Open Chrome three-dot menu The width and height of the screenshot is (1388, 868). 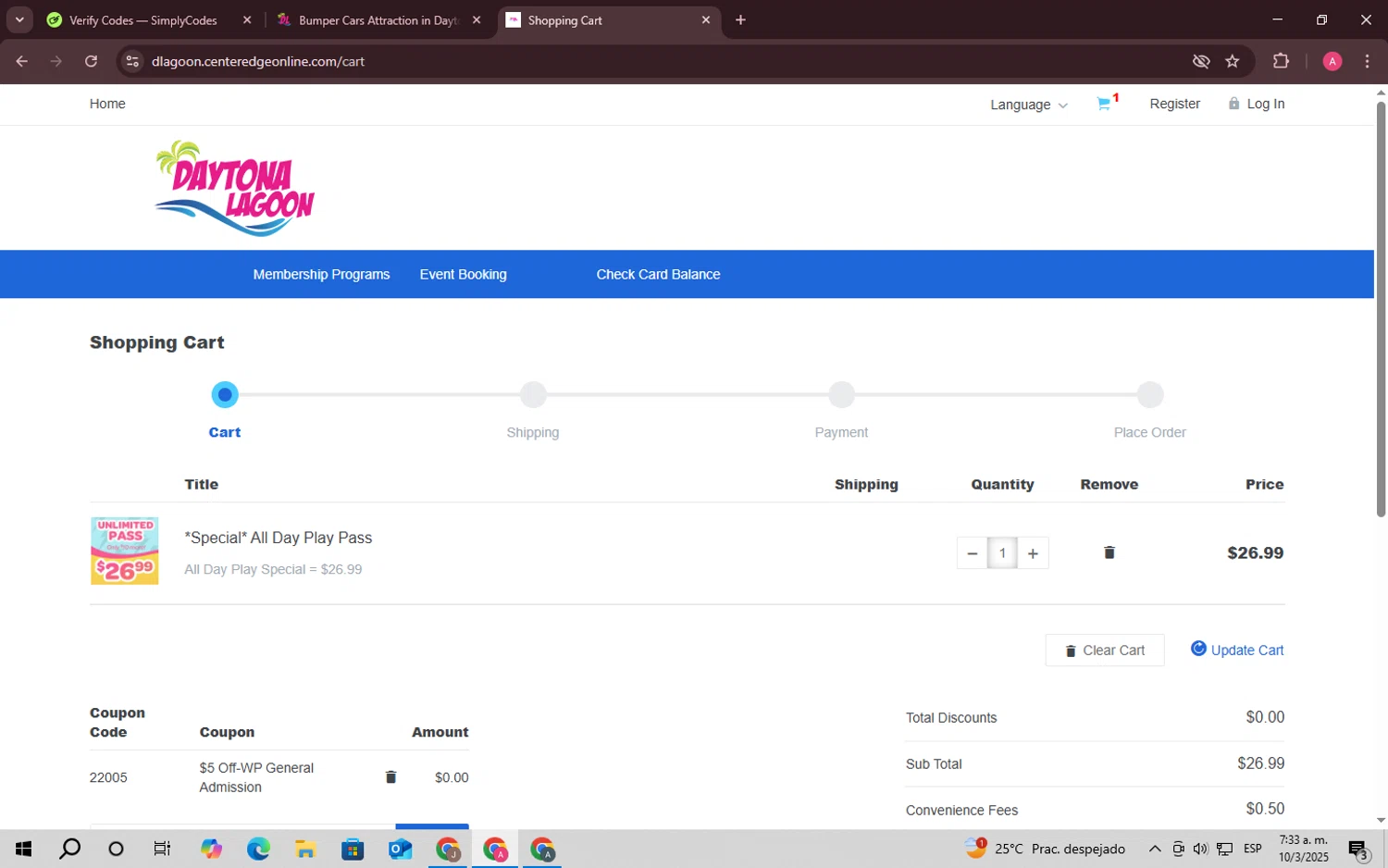[x=1367, y=61]
